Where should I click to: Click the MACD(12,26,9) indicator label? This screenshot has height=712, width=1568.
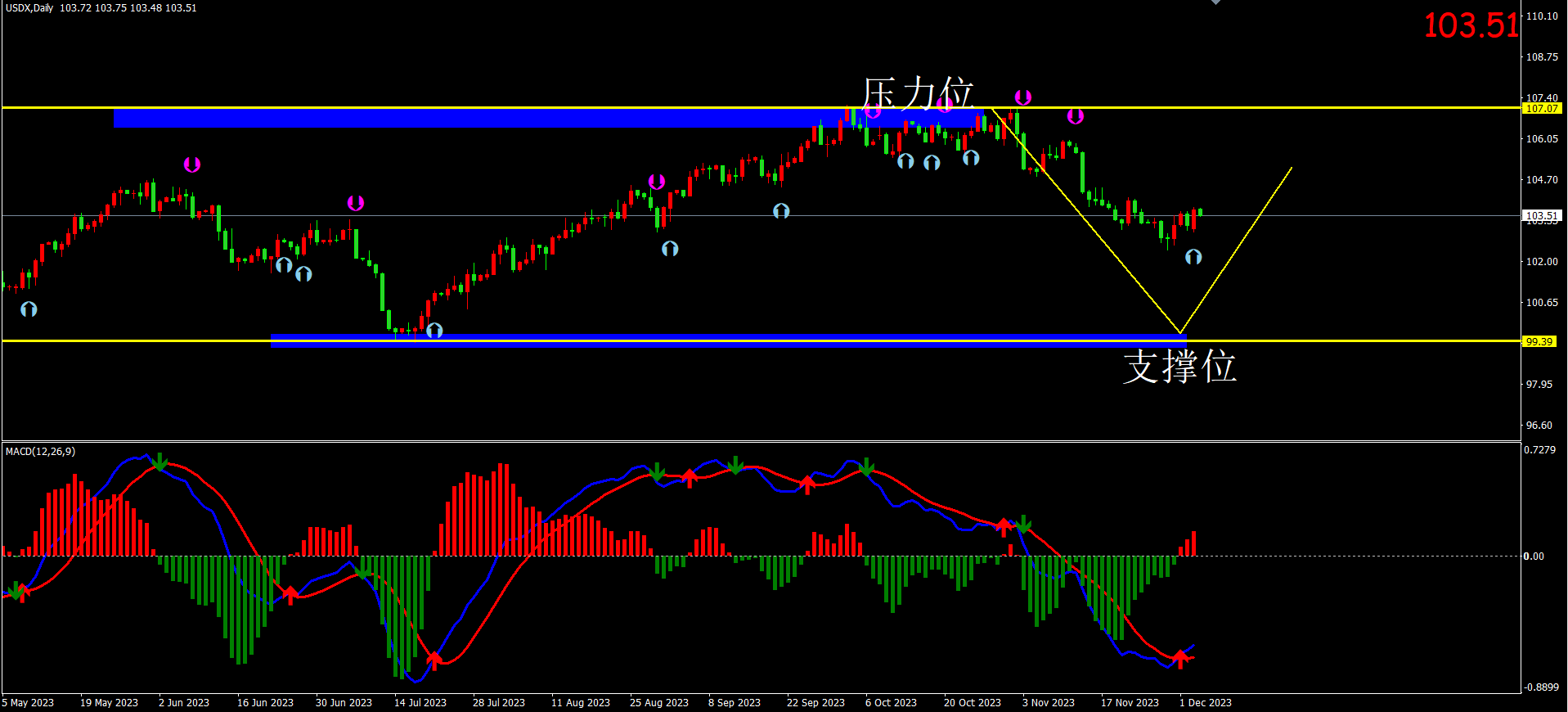[40, 451]
